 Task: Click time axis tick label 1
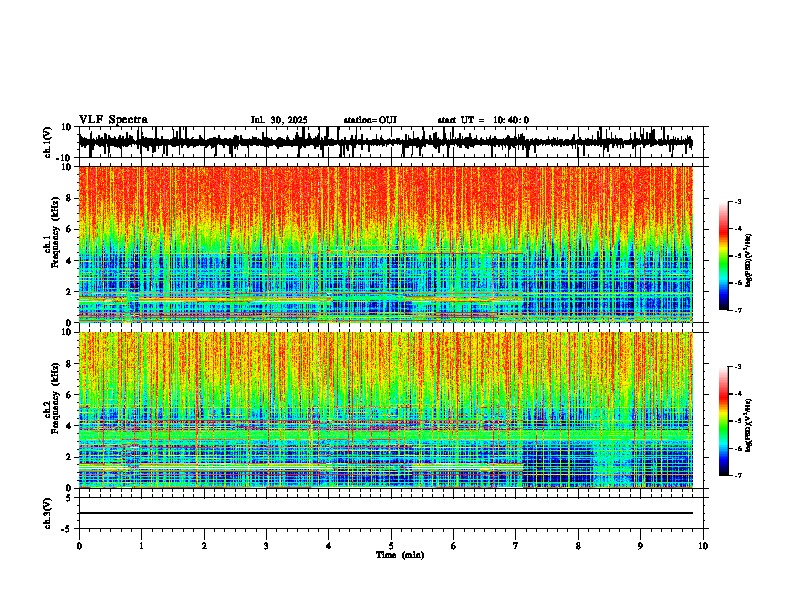pos(141,546)
